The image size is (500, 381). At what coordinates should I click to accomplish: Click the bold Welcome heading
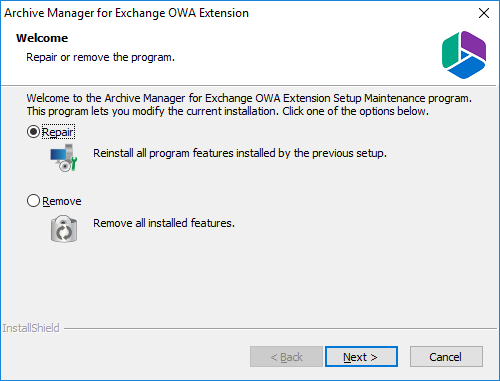[42, 38]
